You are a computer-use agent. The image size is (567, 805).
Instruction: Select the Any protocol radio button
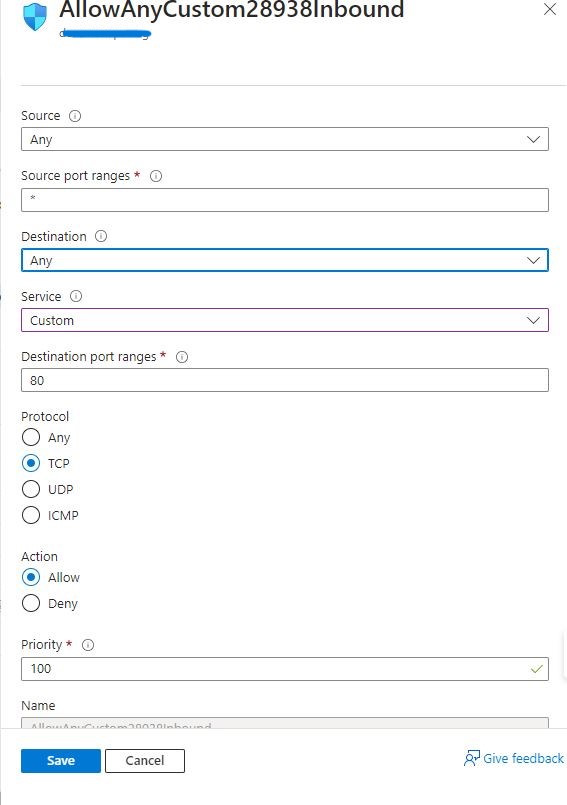31,437
